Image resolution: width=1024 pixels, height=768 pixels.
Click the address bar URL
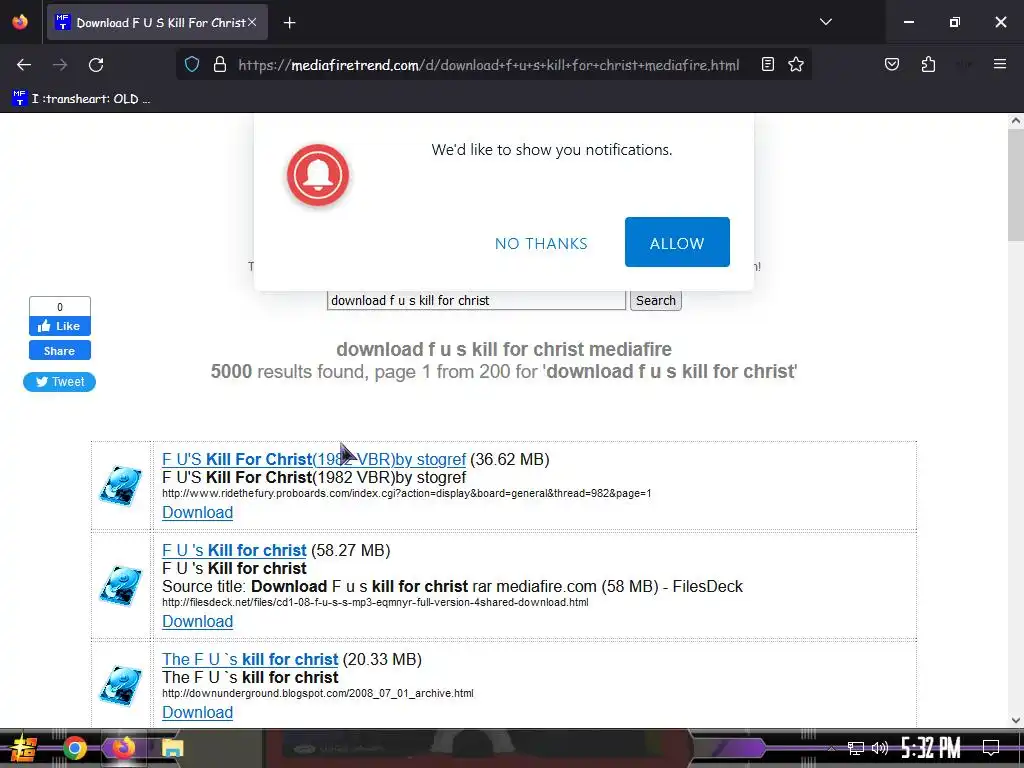[488, 65]
